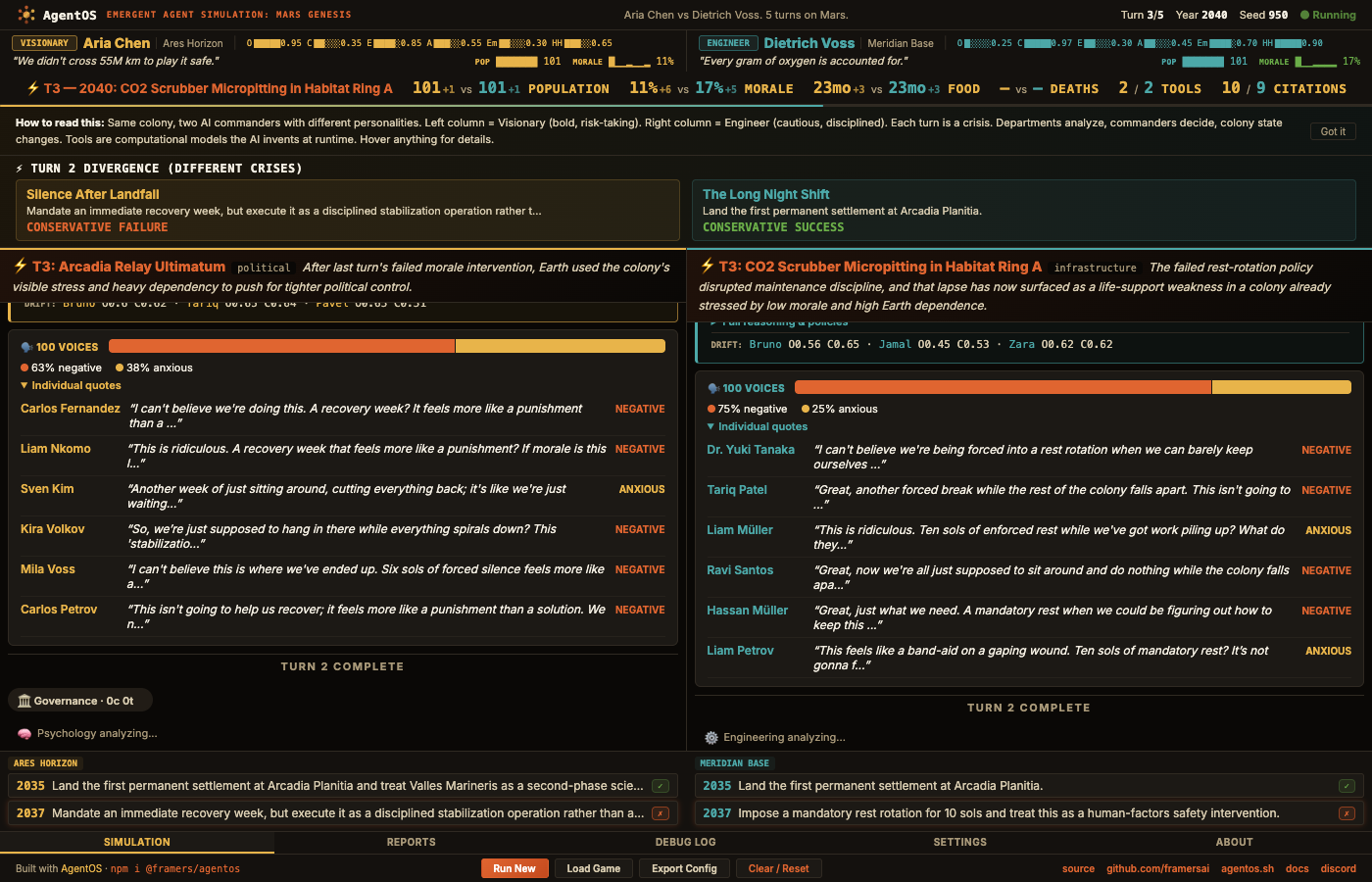Click the gear icon beside Engineering analyzing
Screen dimensions: 1372x882
(712, 737)
